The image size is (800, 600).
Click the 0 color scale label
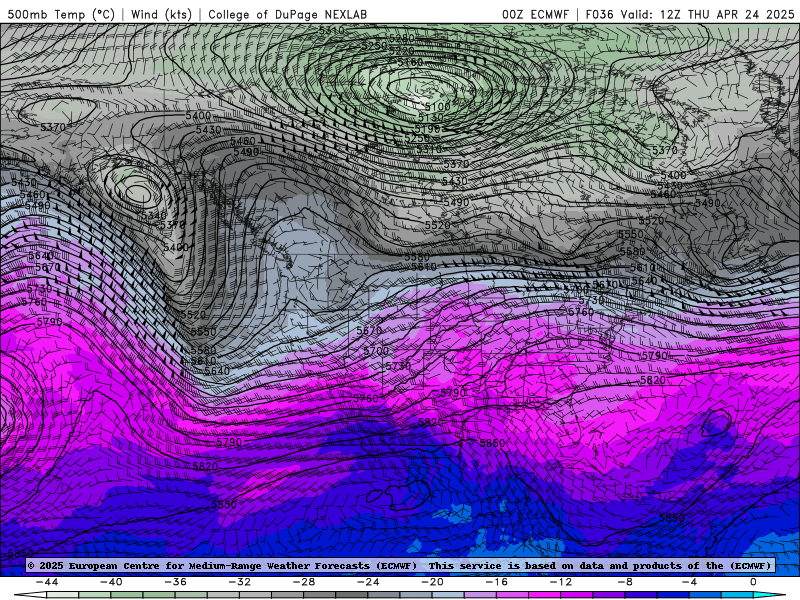click(753, 582)
